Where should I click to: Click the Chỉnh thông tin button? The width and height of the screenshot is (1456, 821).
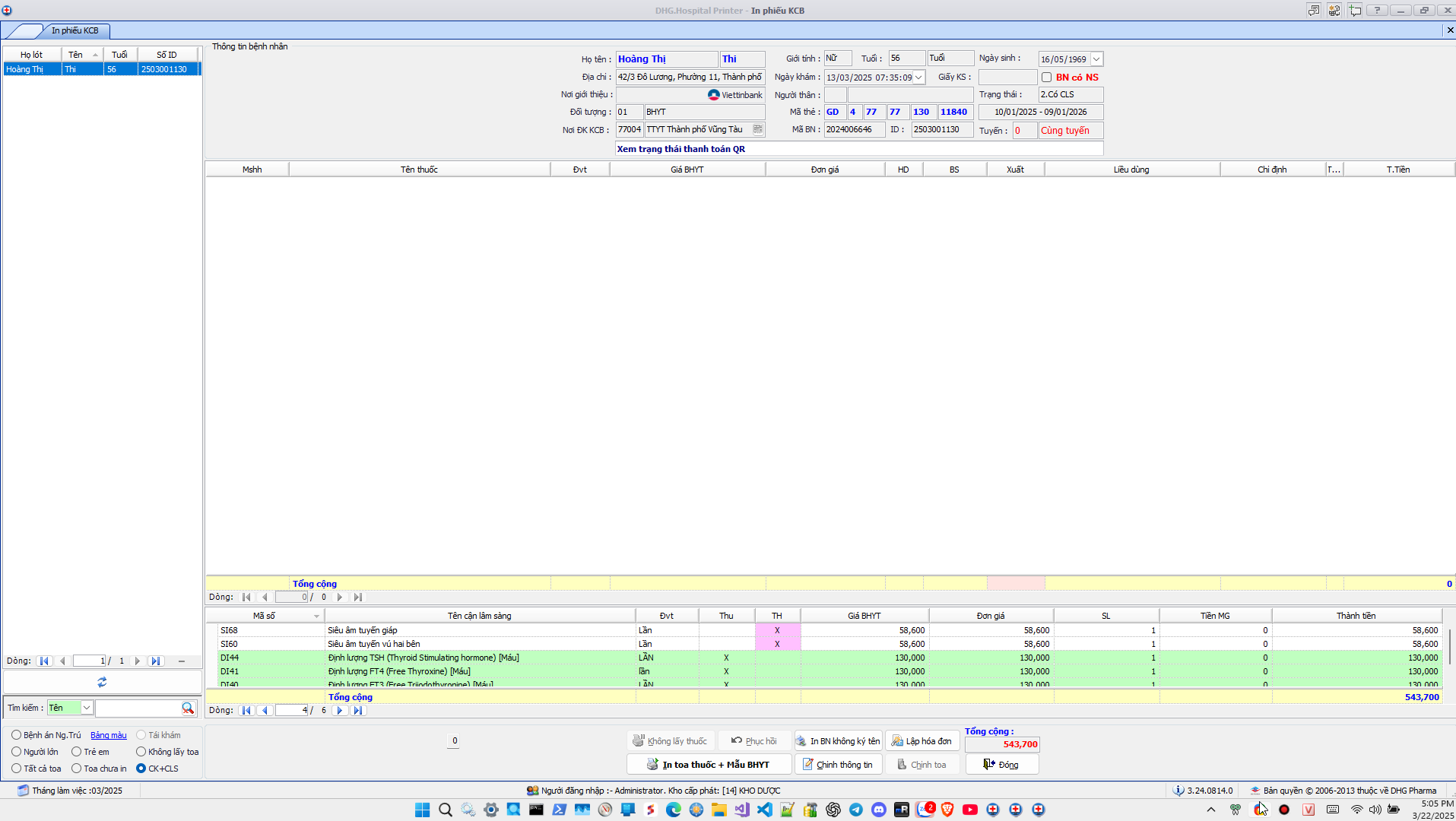click(838, 765)
